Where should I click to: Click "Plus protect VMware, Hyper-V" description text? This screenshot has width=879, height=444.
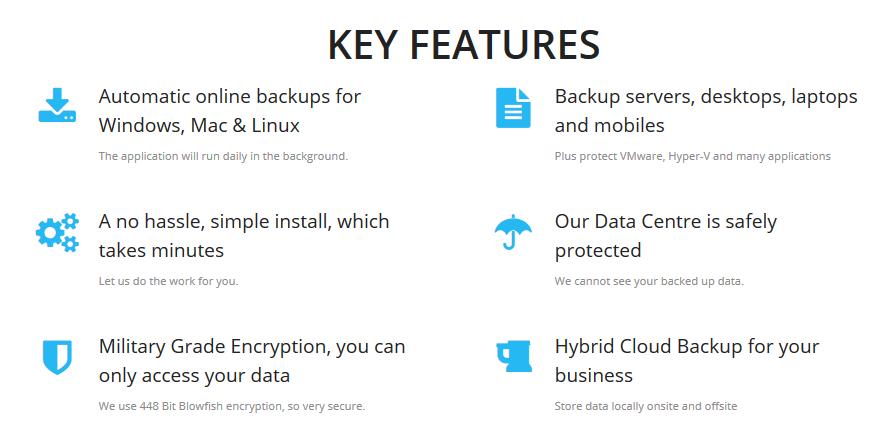pyautogui.click(x=692, y=156)
